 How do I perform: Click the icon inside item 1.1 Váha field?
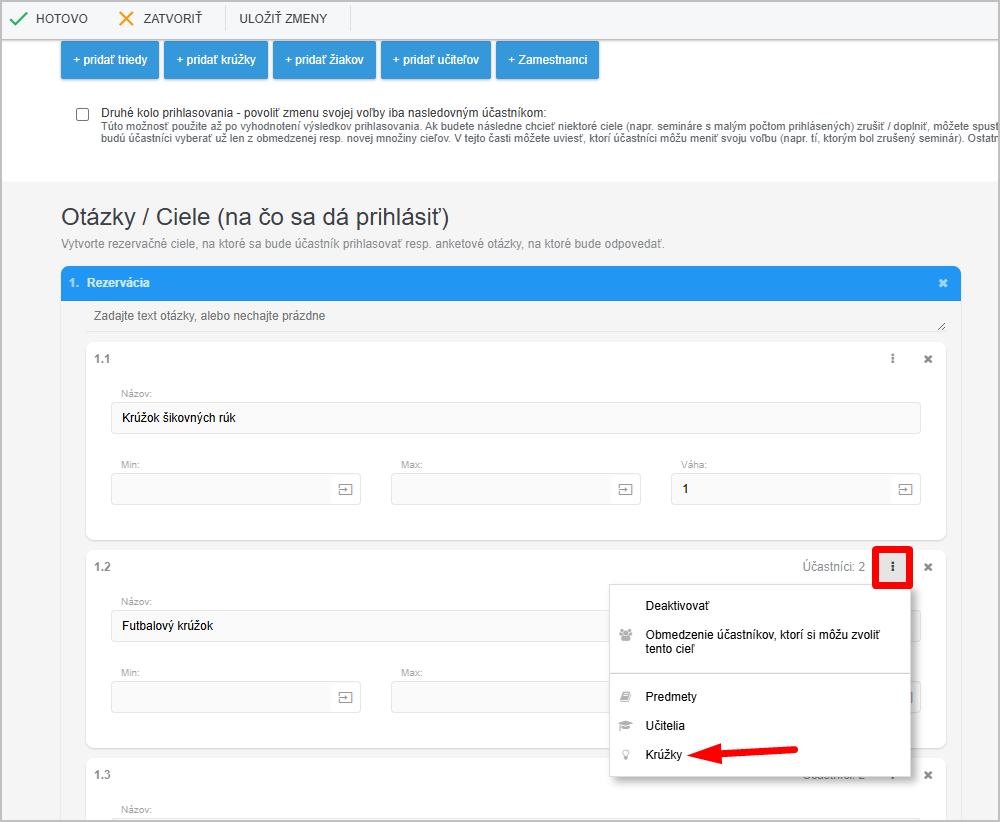pyautogui.click(x=905, y=490)
